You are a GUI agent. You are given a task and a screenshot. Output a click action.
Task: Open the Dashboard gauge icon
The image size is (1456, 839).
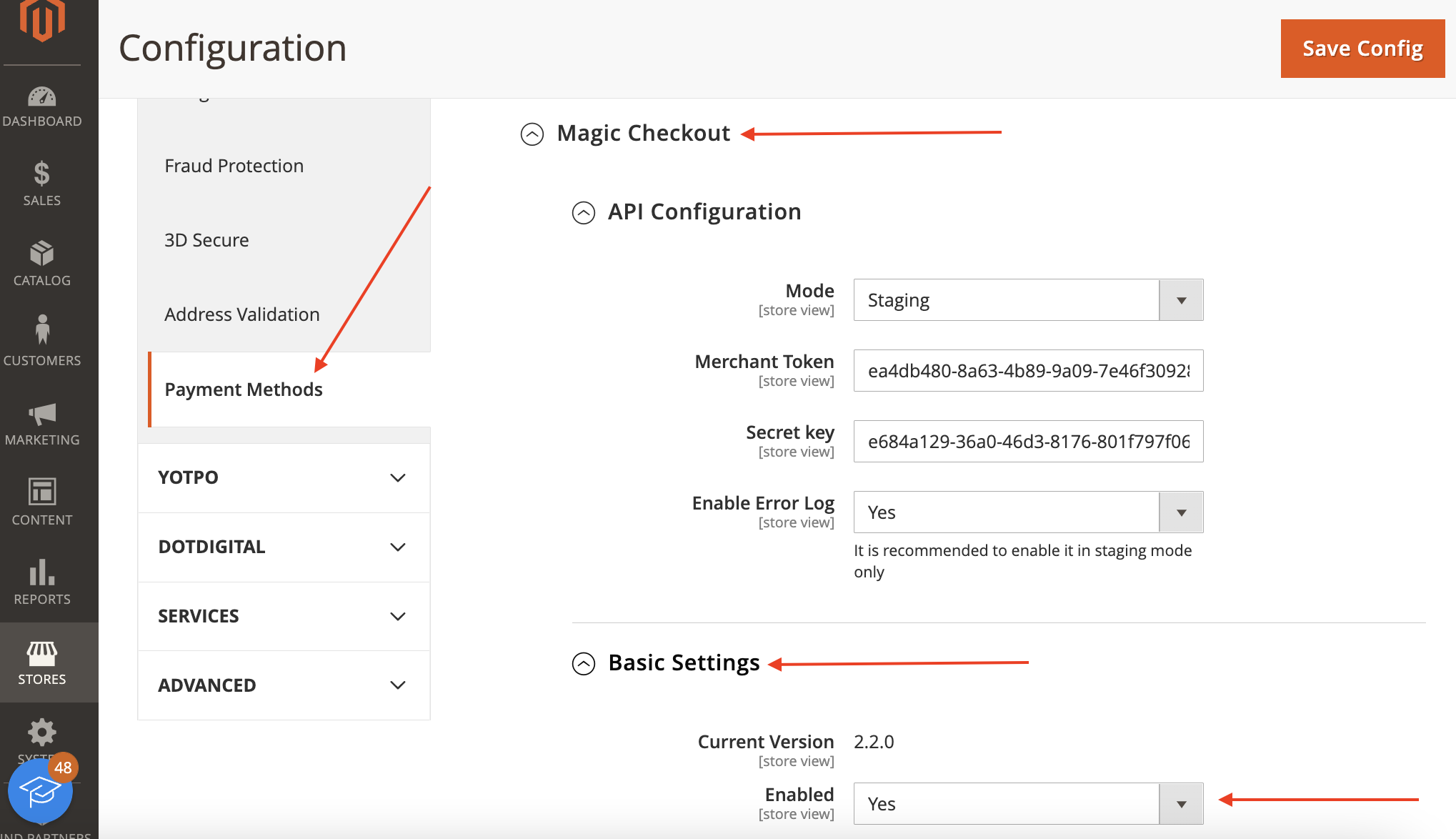coord(42,97)
